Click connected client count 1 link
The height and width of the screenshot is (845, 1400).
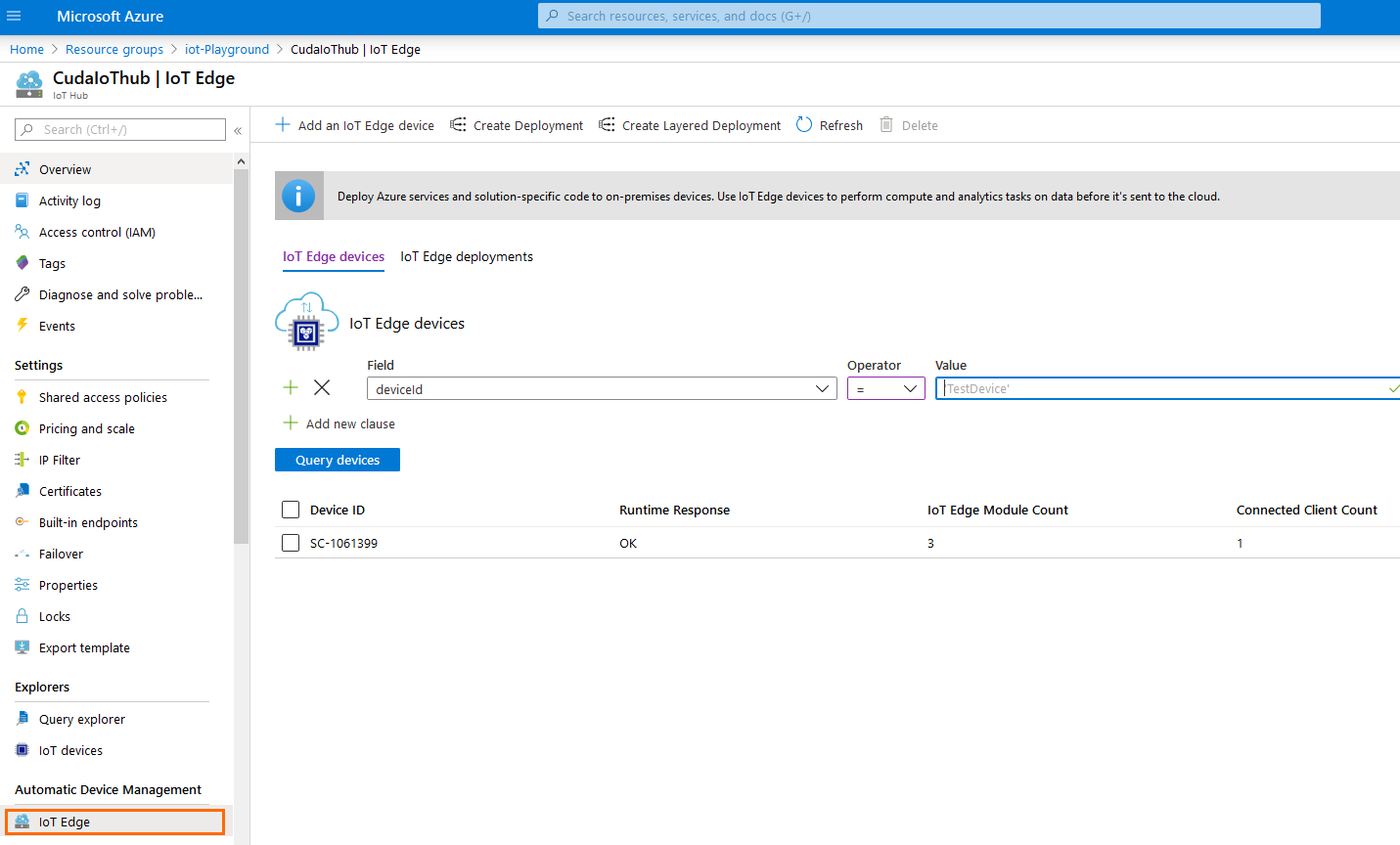(x=1240, y=543)
